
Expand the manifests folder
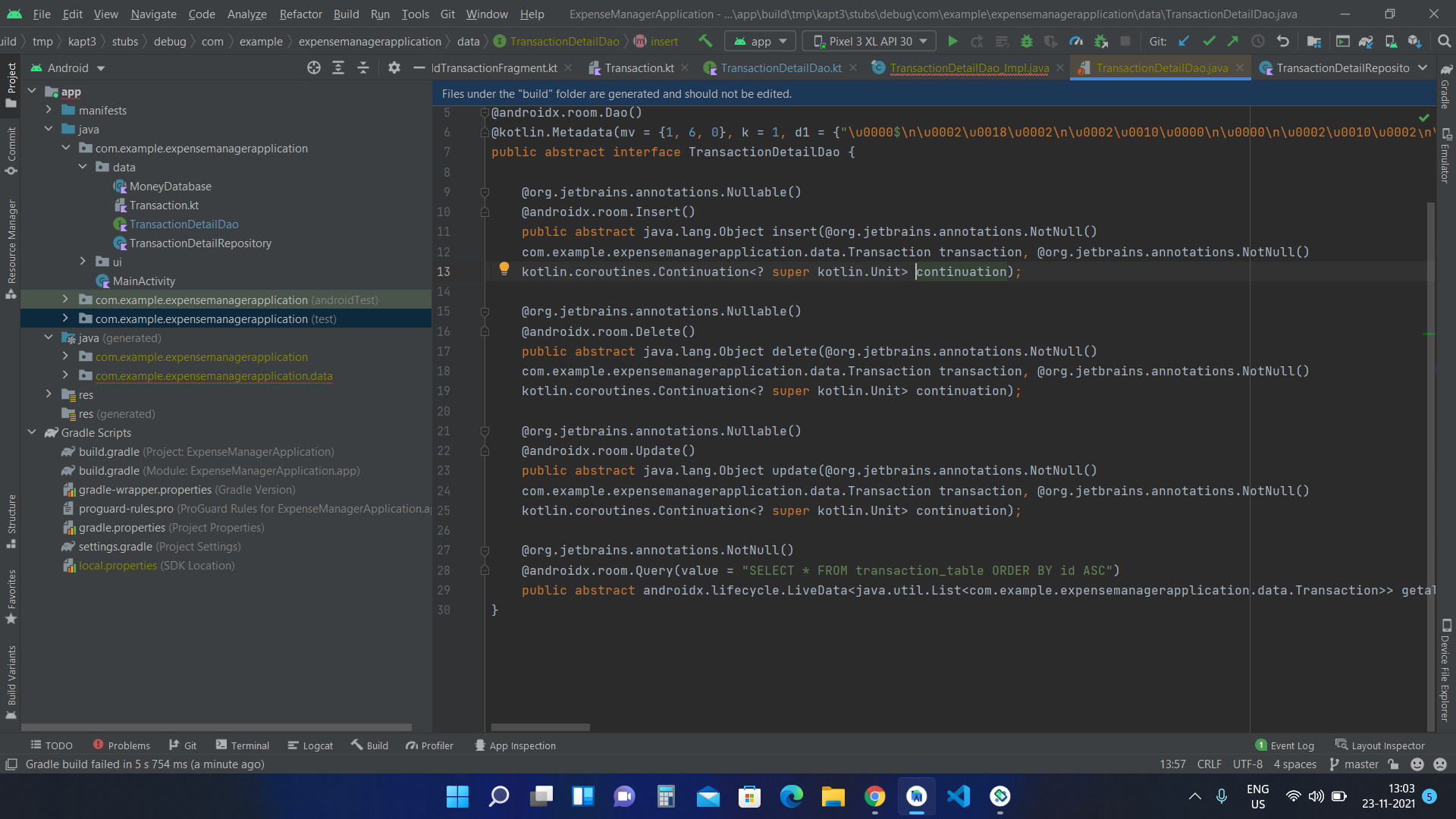pos(49,110)
